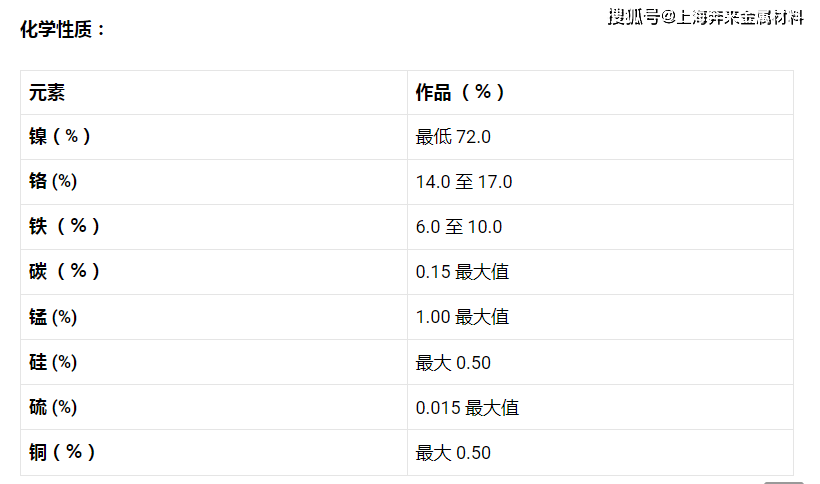The width and height of the screenshot is (820, 484).
Task: Select the 作品（%） column header cell
Action: tap(600, 93)
